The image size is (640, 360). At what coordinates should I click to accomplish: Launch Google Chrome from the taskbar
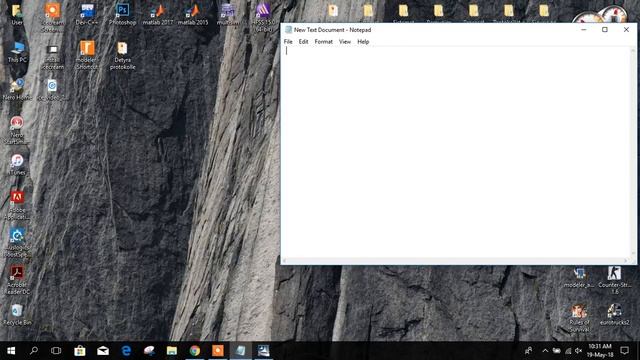click(195, 351)
